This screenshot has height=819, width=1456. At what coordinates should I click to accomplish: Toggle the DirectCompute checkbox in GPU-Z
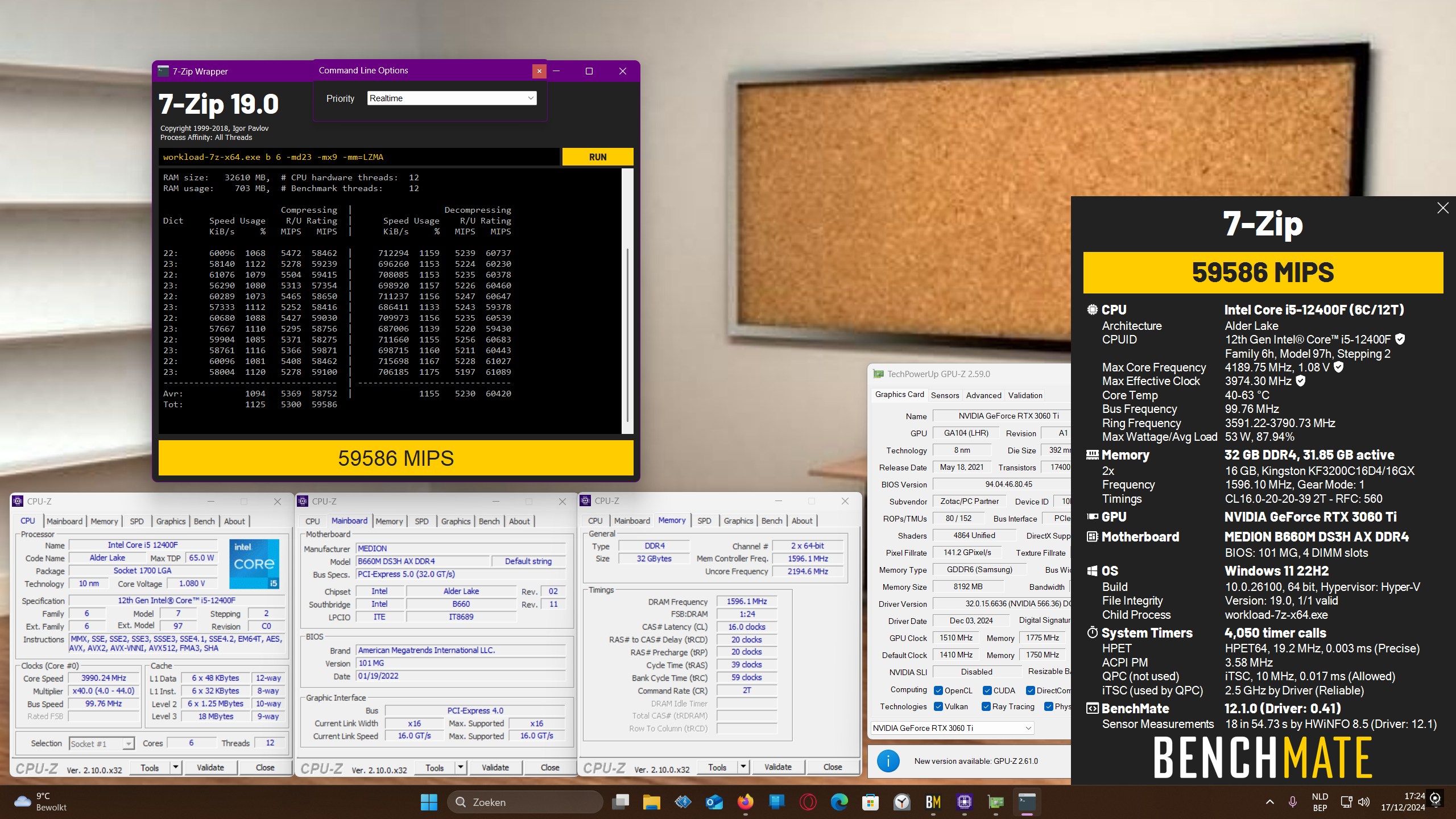point(1030,690)
